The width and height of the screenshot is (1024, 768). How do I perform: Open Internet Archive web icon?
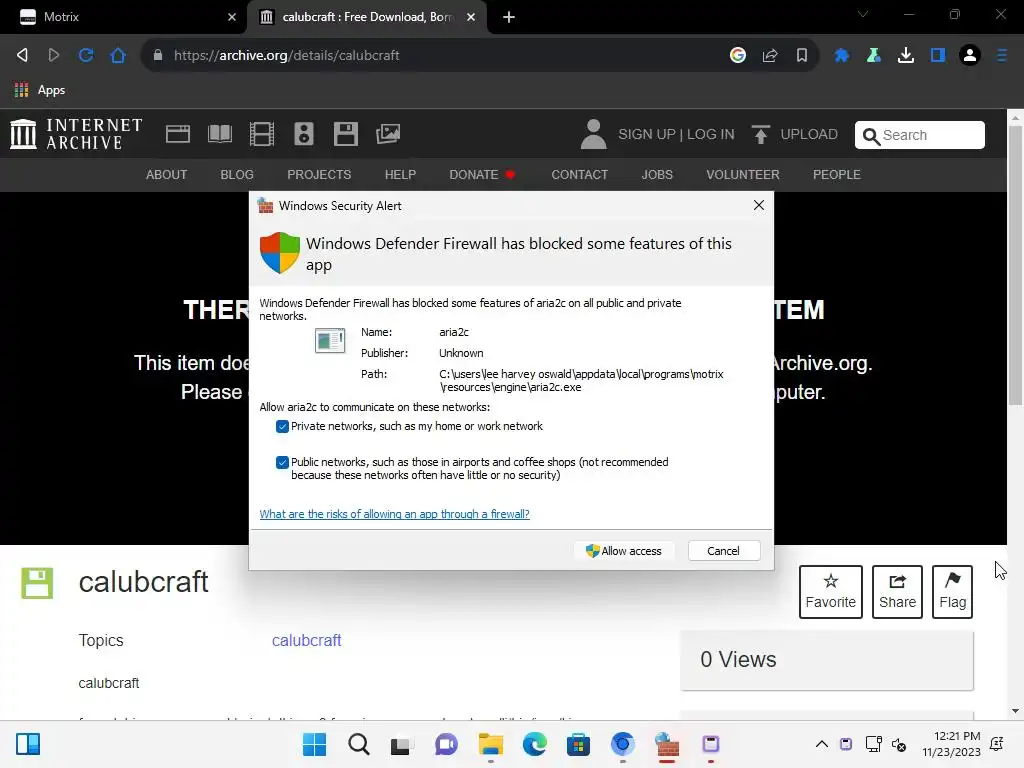coord(178,135)
